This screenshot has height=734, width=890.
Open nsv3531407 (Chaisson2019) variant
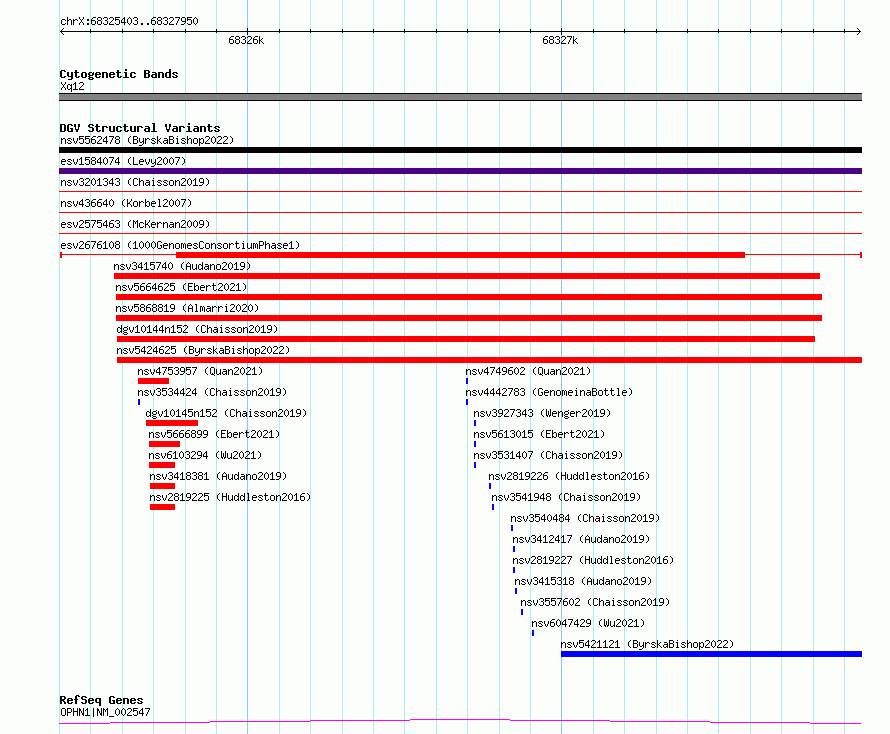[548, 455]
